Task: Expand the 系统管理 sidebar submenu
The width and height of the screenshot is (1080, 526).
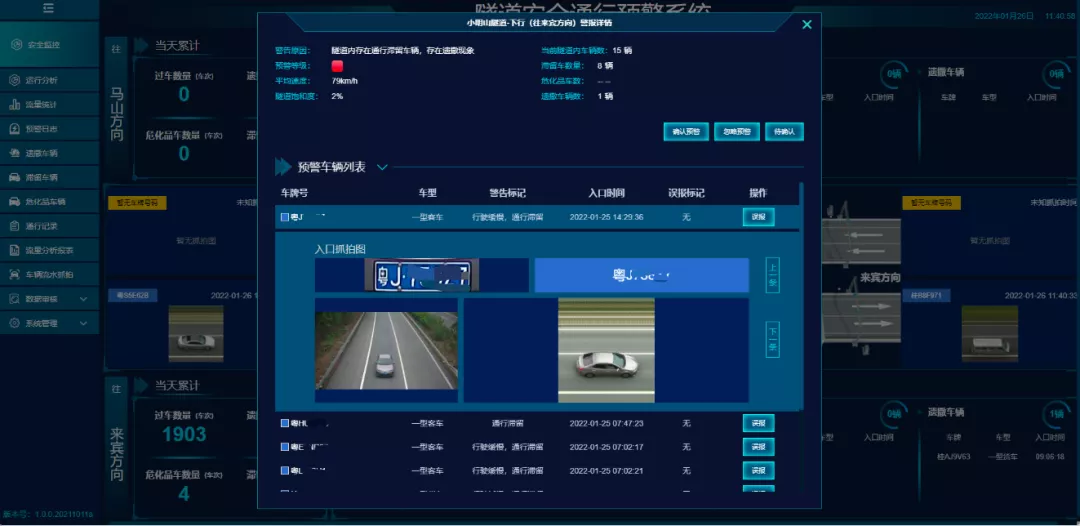Action: tap(83, 323)
